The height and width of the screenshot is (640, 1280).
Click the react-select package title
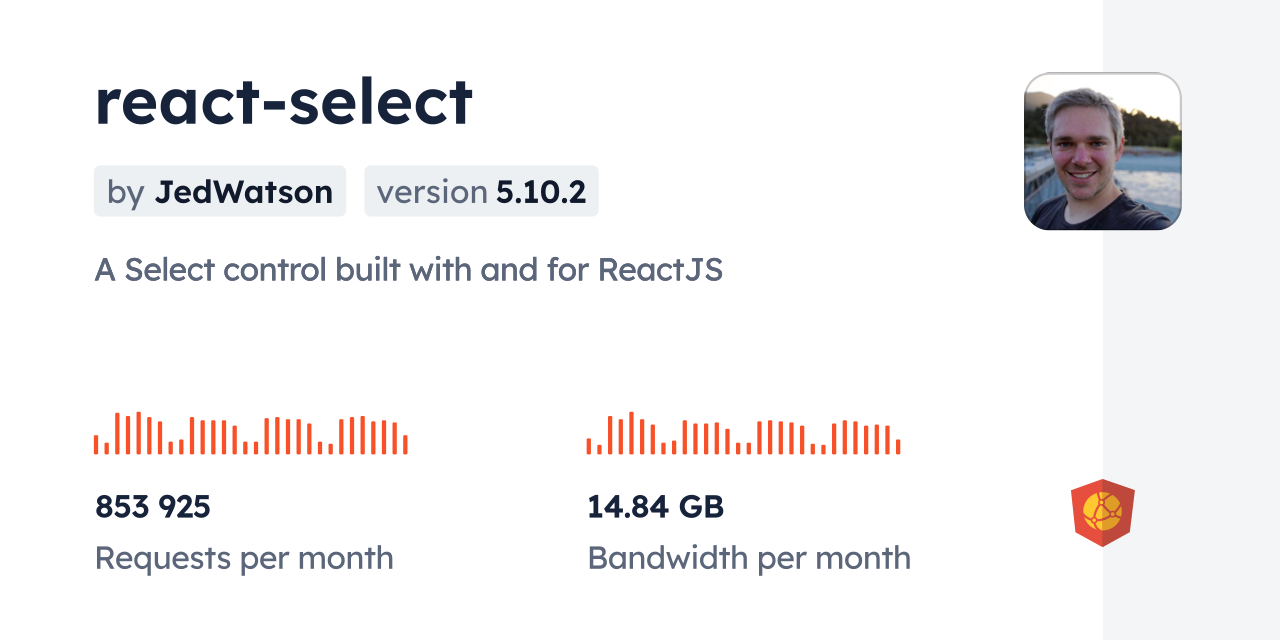pyautogui.click(x=283, y=101)
